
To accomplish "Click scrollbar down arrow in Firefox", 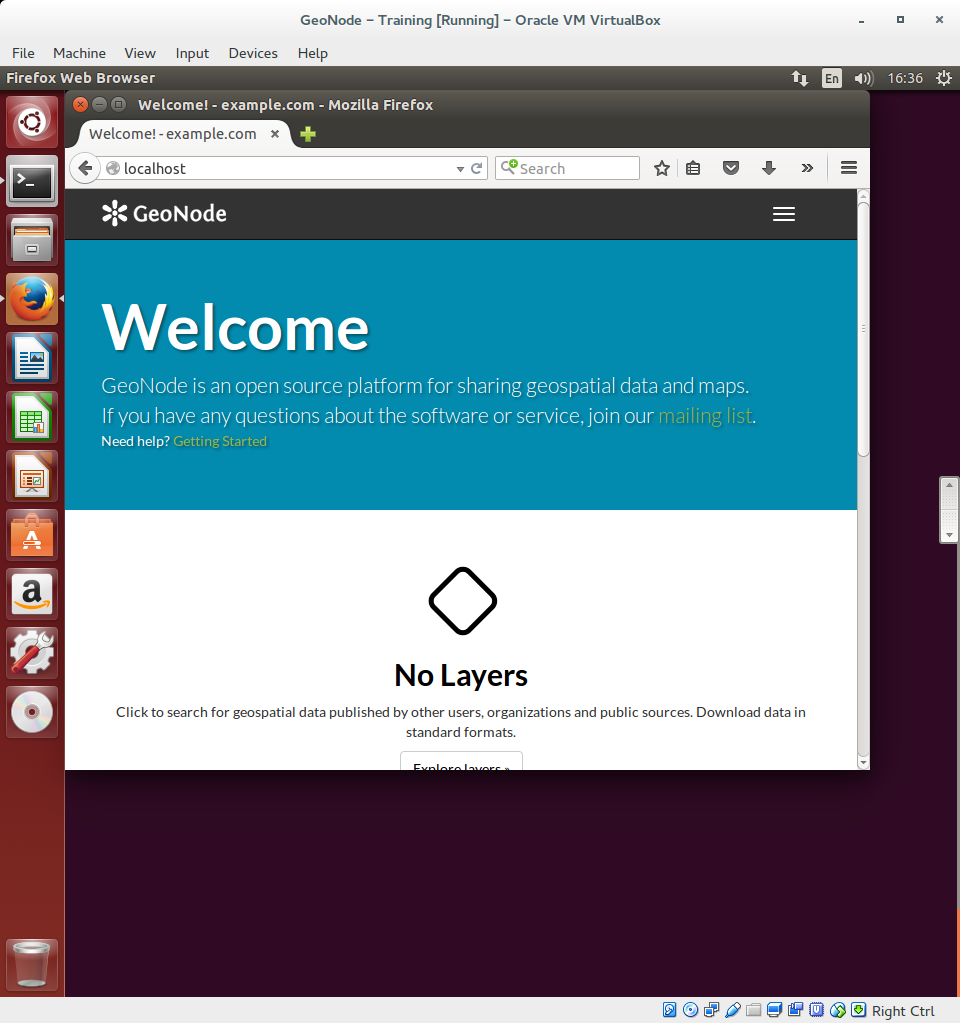I will coord(863,763).
